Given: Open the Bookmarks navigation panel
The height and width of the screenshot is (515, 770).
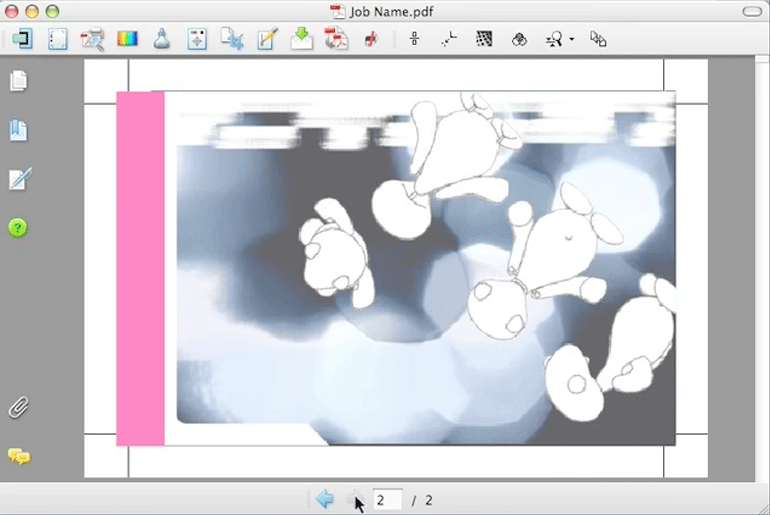Looking at the screenshot, I should tap(18, 130).
